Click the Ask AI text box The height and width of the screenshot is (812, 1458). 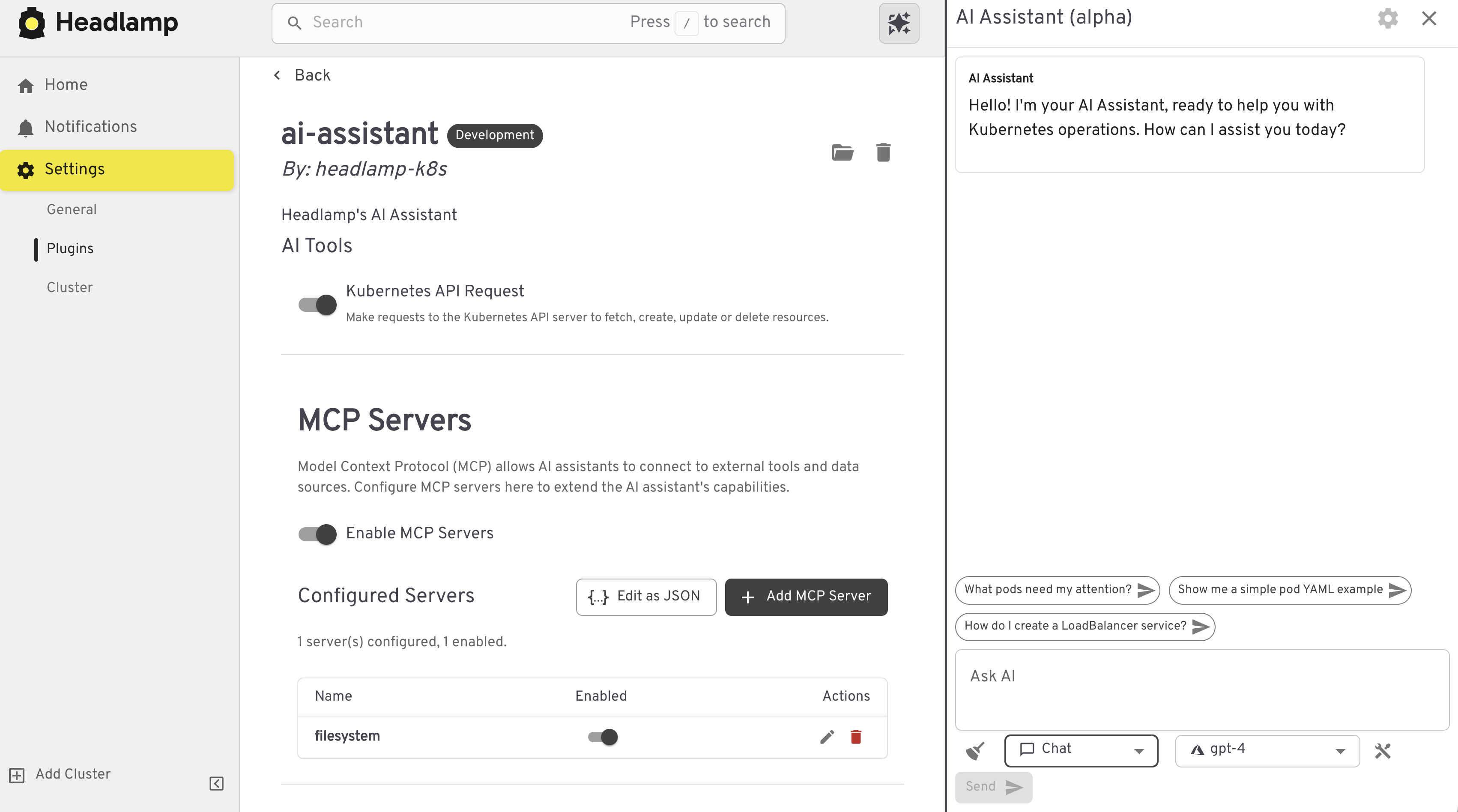tap(1202, 689)
